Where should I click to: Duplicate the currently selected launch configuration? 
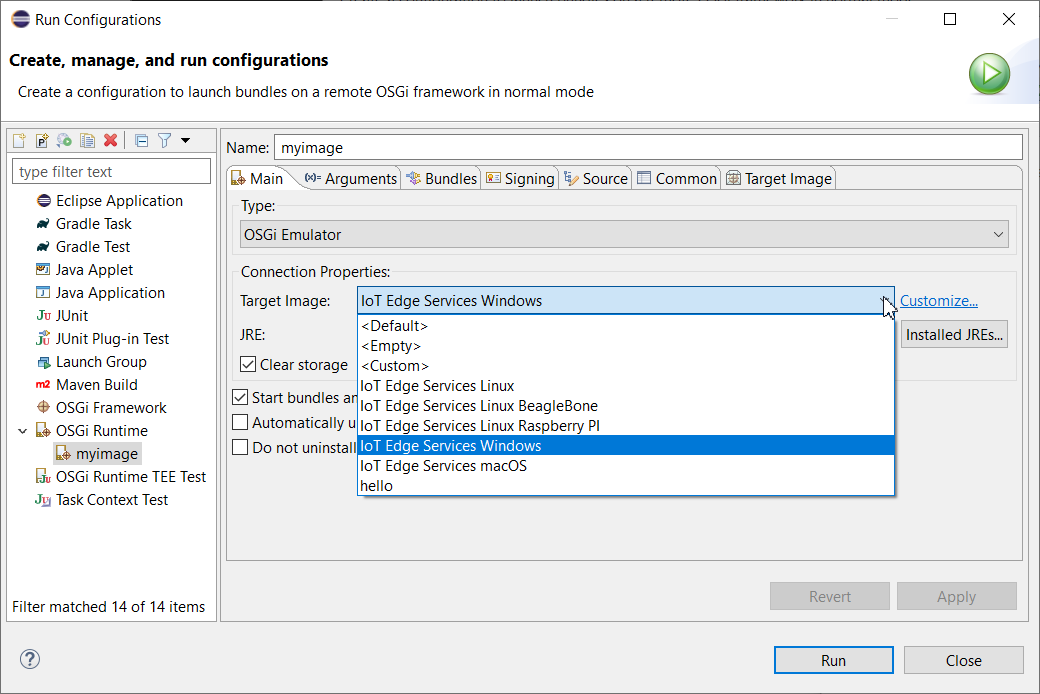pyautogui.click(x=87, y=140)
